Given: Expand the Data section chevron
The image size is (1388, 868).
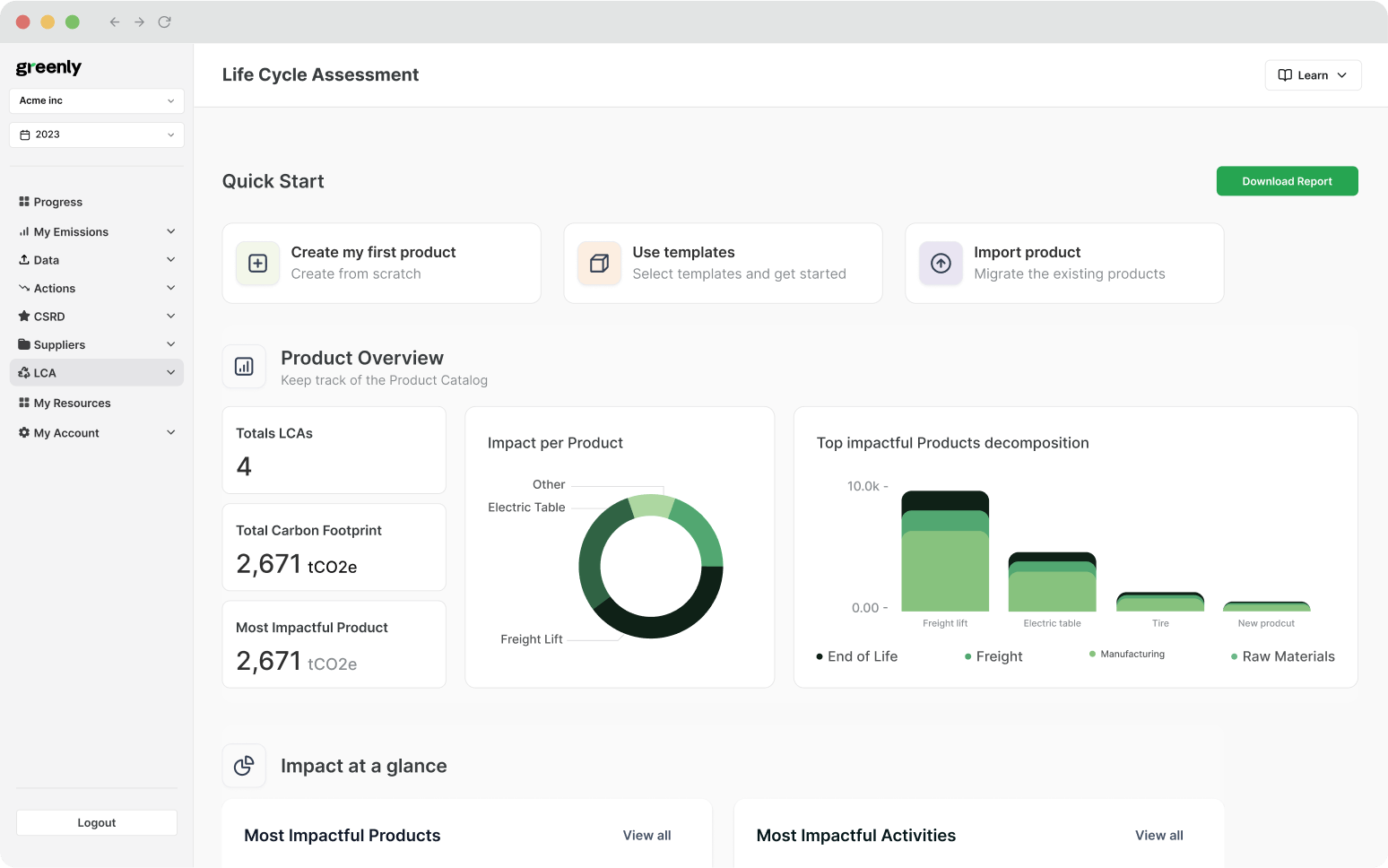Looking at the screenshot, I should (170, 259).
